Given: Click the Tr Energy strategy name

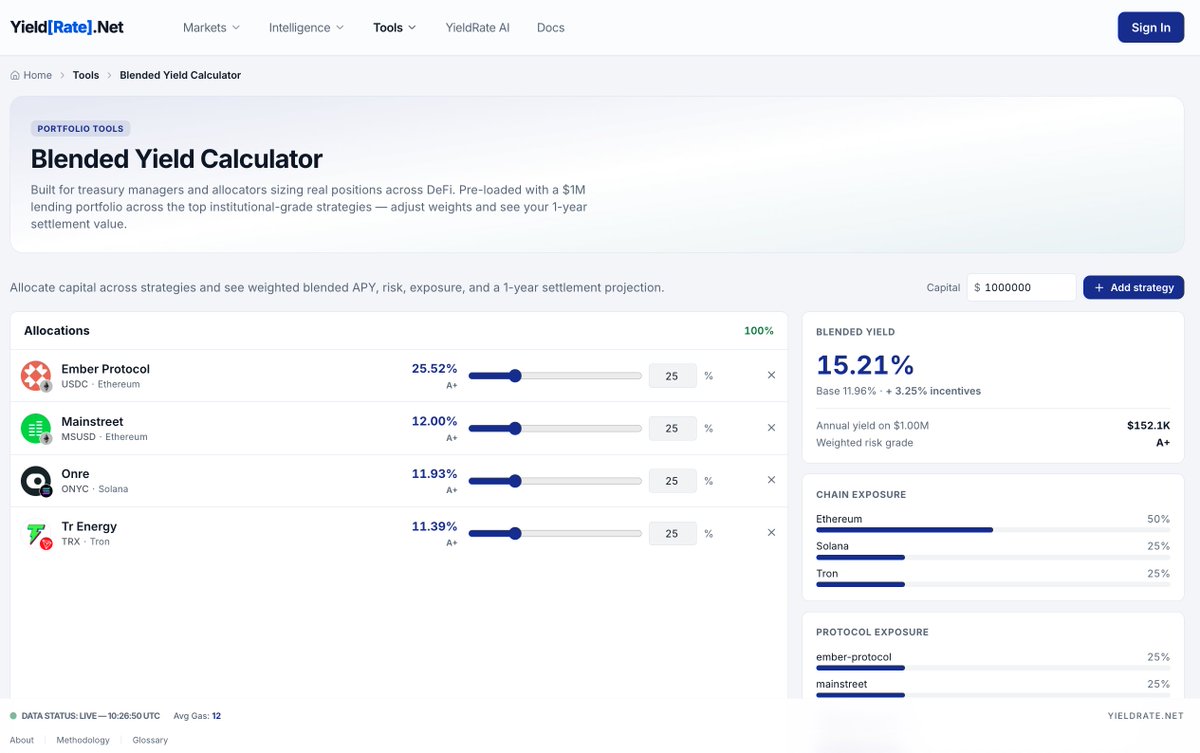Looking at the screenshot, I should (x=89, y=526).
